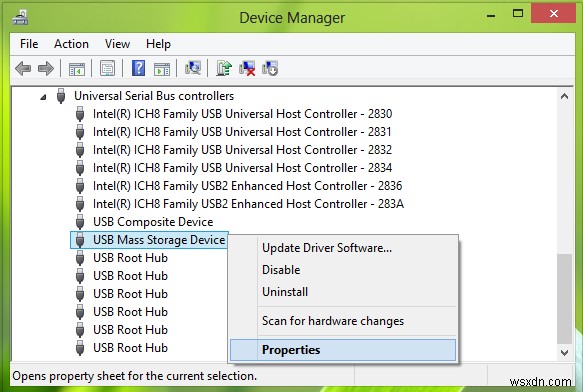
Task: Choose Disable in the context menu
Action: (x=343, y=270)
